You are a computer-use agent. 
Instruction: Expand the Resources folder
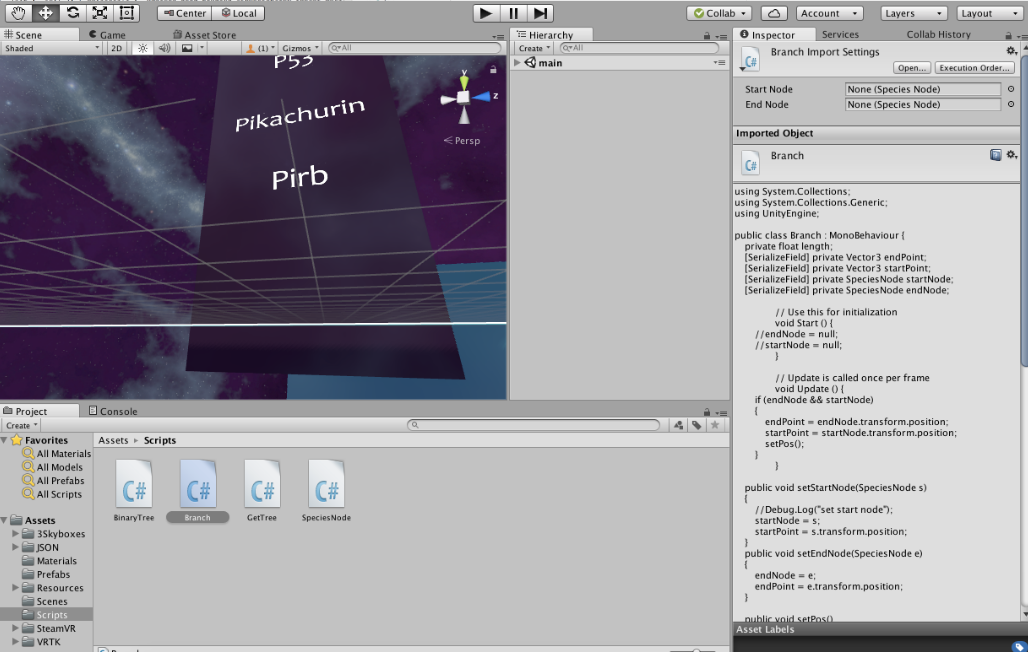(15, 588)
